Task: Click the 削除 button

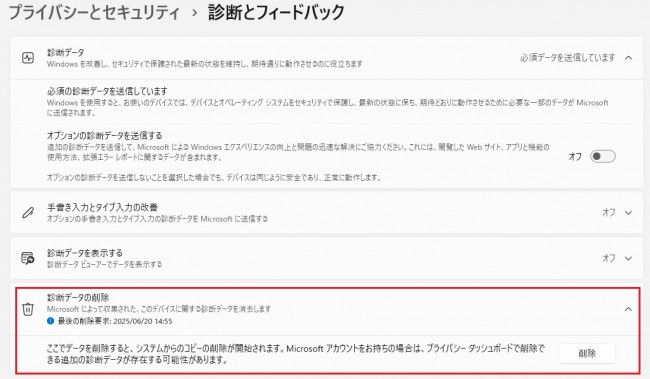Action: pos(587,353)
